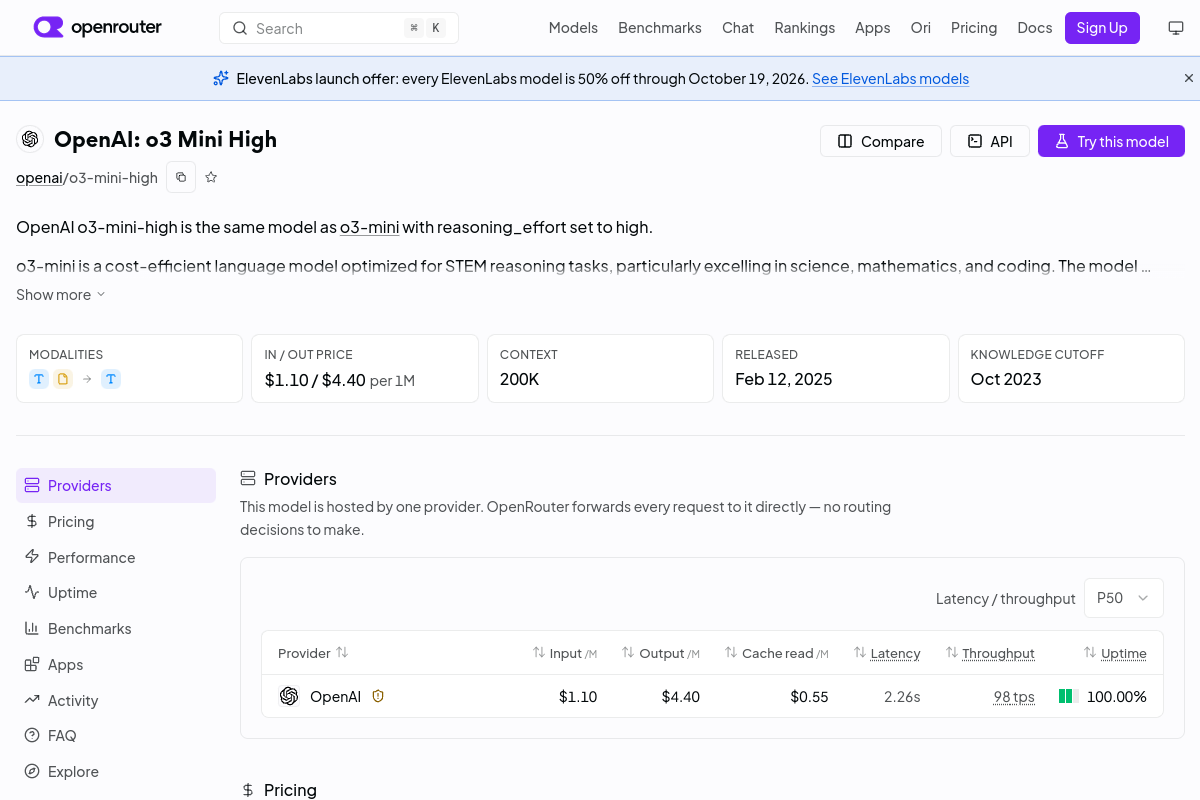
Task: Click the $0.55 cache read price
Action: (x=809, y=697)
